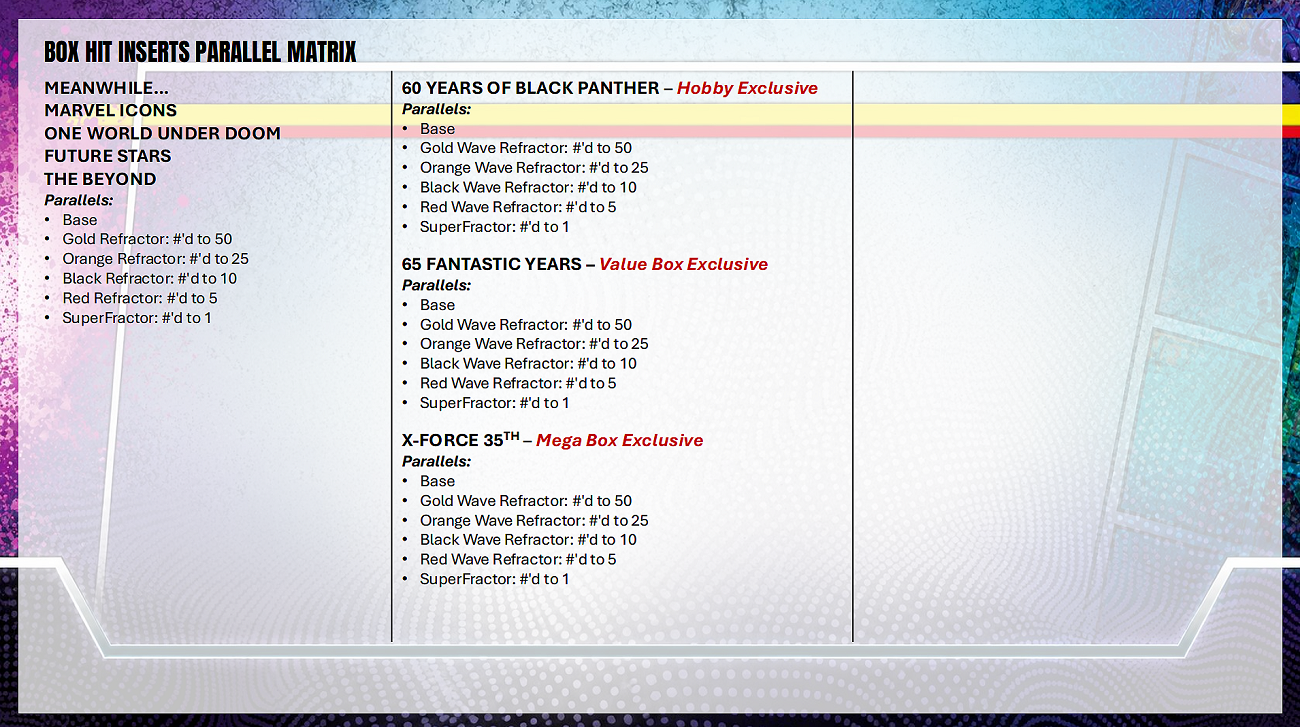Click Black Wave Refractor under 65 Fantastic Years
This screenshot has width=1300, height=727.
coord(529,364)
